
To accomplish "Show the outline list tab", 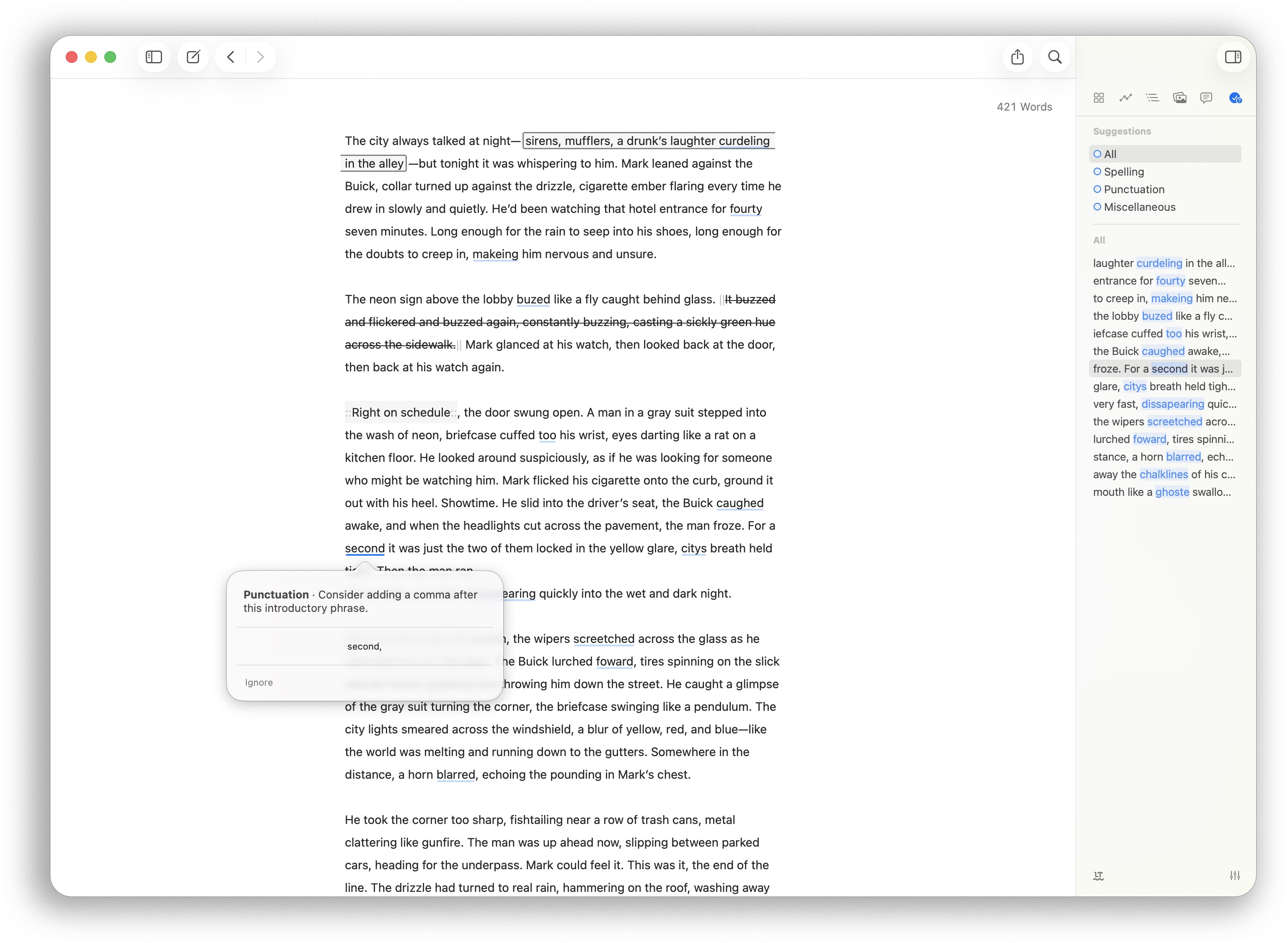I will point(1152,98).
